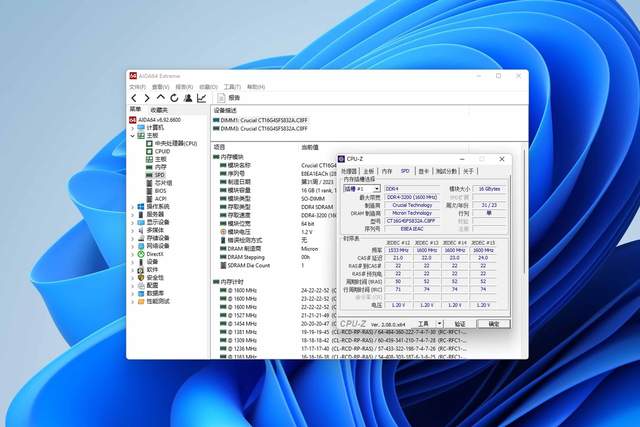Select the 显示设备 tree item

[158, 222]
